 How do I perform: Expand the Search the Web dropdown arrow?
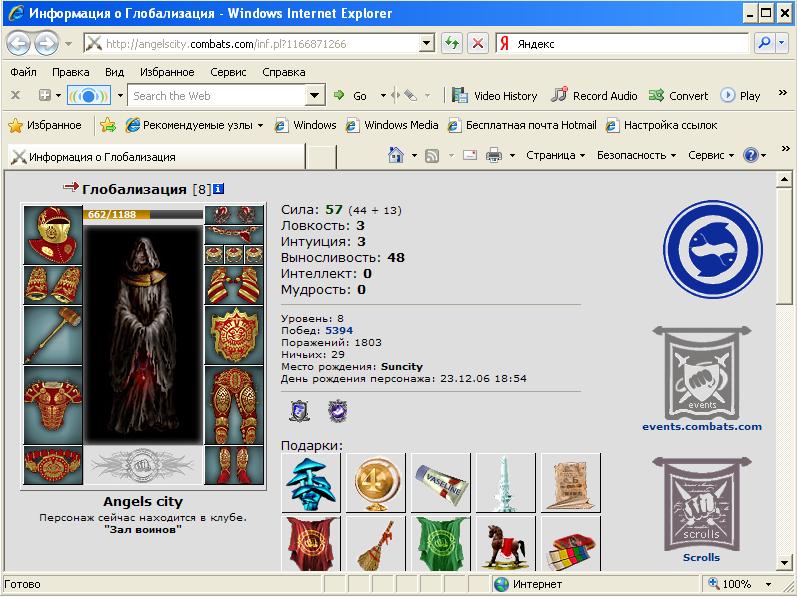click(x=315, y=96)
